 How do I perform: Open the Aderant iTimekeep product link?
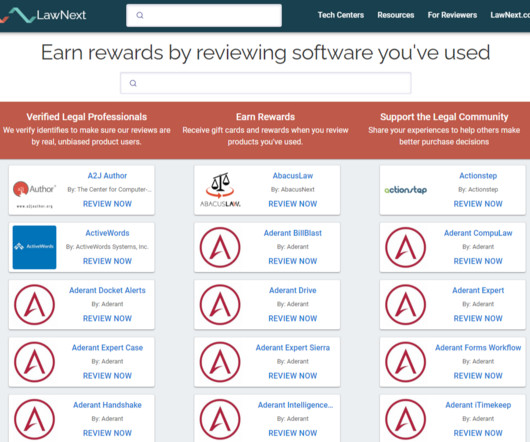click(x=478, y=405)
